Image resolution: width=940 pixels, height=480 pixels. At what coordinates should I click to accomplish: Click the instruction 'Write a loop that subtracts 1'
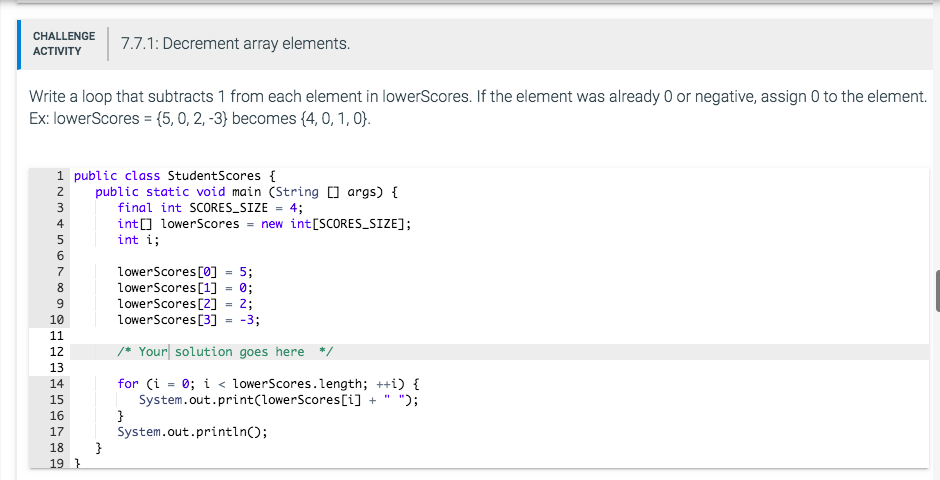pos(126,96)
